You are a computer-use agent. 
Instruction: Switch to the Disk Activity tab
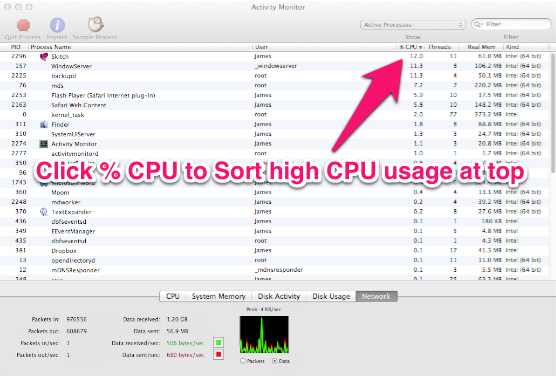tap(279, 296)
